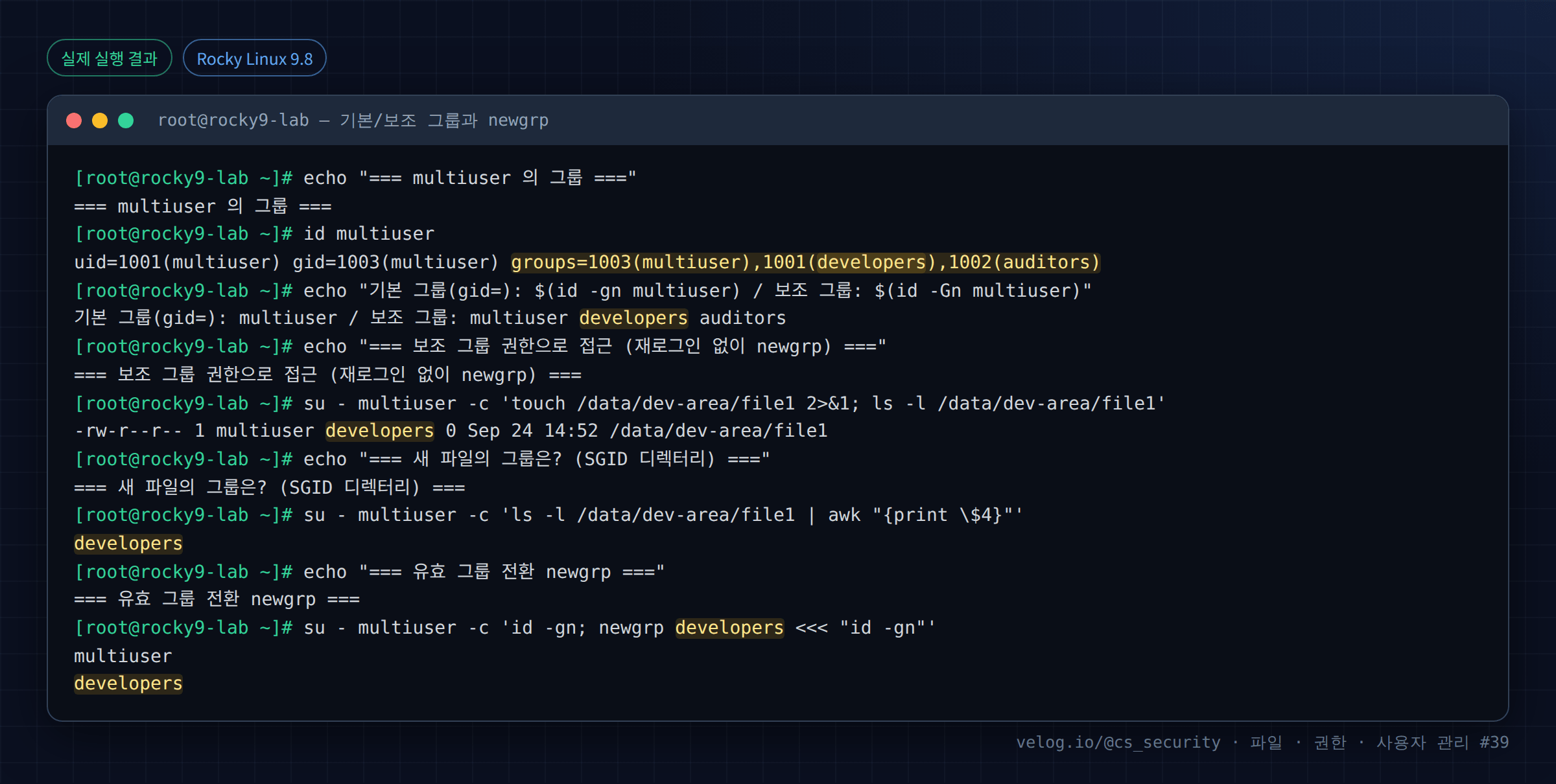Click the word 'auditors' in 보조 그룹 output
Screen dimensions: 1556x784
pyautogui.click(x=742, y=318)
